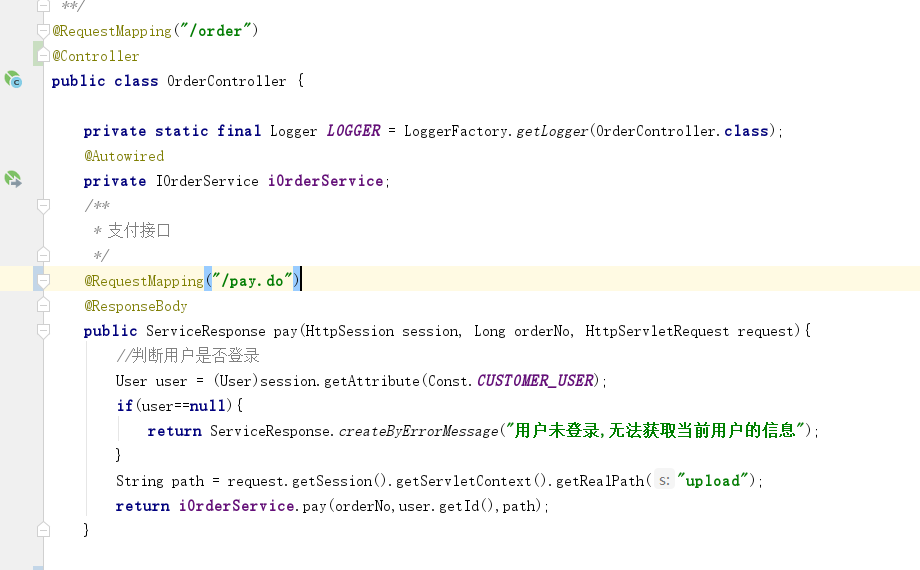Click the LOGGER constant field name
Image resolution: width=920 pixels, height=570 pixels.
point(353,131)
